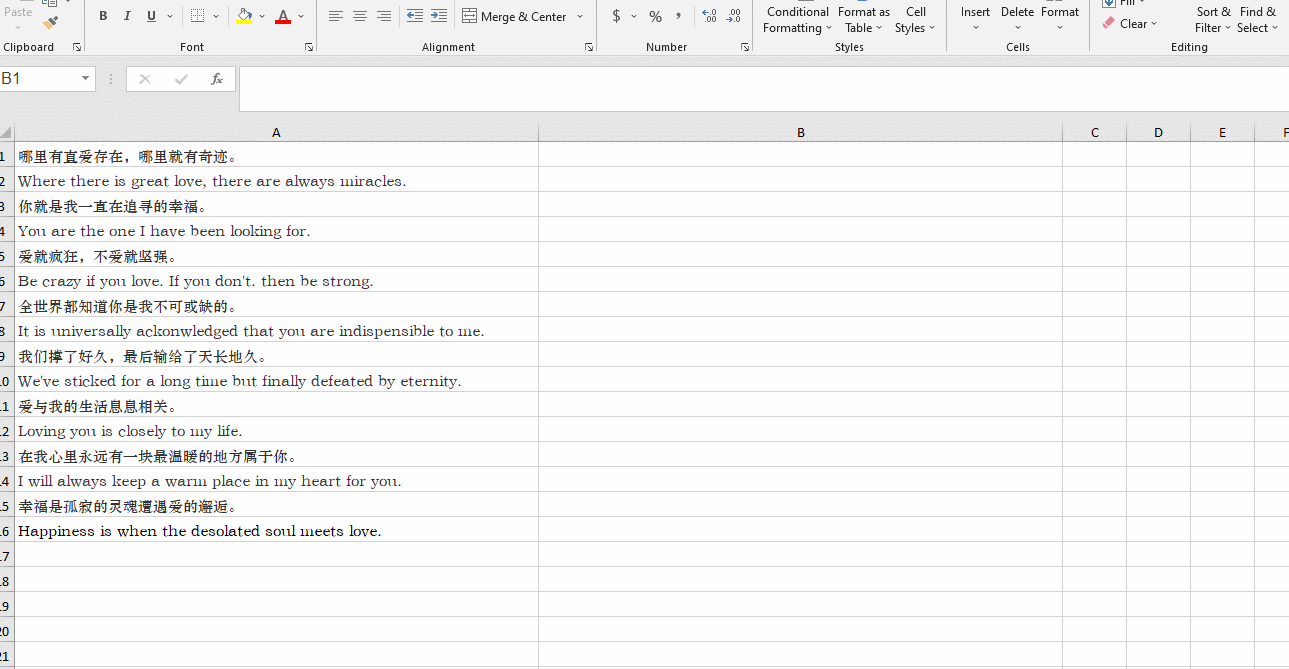
Task: Select cell 'Loving you is closely to my life.'
Action: click(x=276, y=430)
